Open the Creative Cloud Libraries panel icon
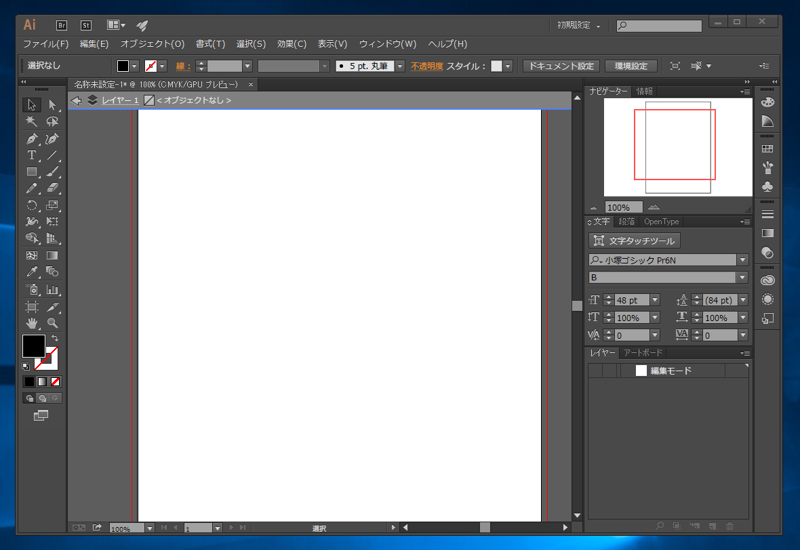 point(767,280)
